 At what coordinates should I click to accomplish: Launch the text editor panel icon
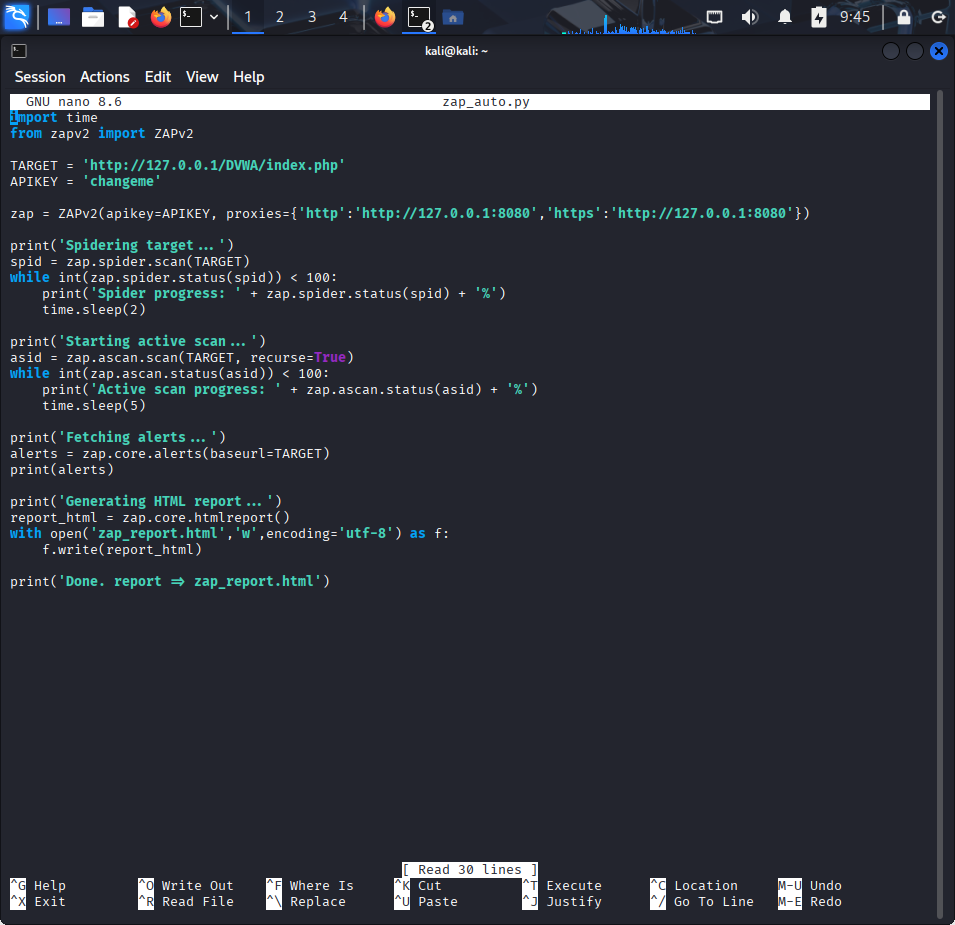pyautogui.click(x=127, y=17)
